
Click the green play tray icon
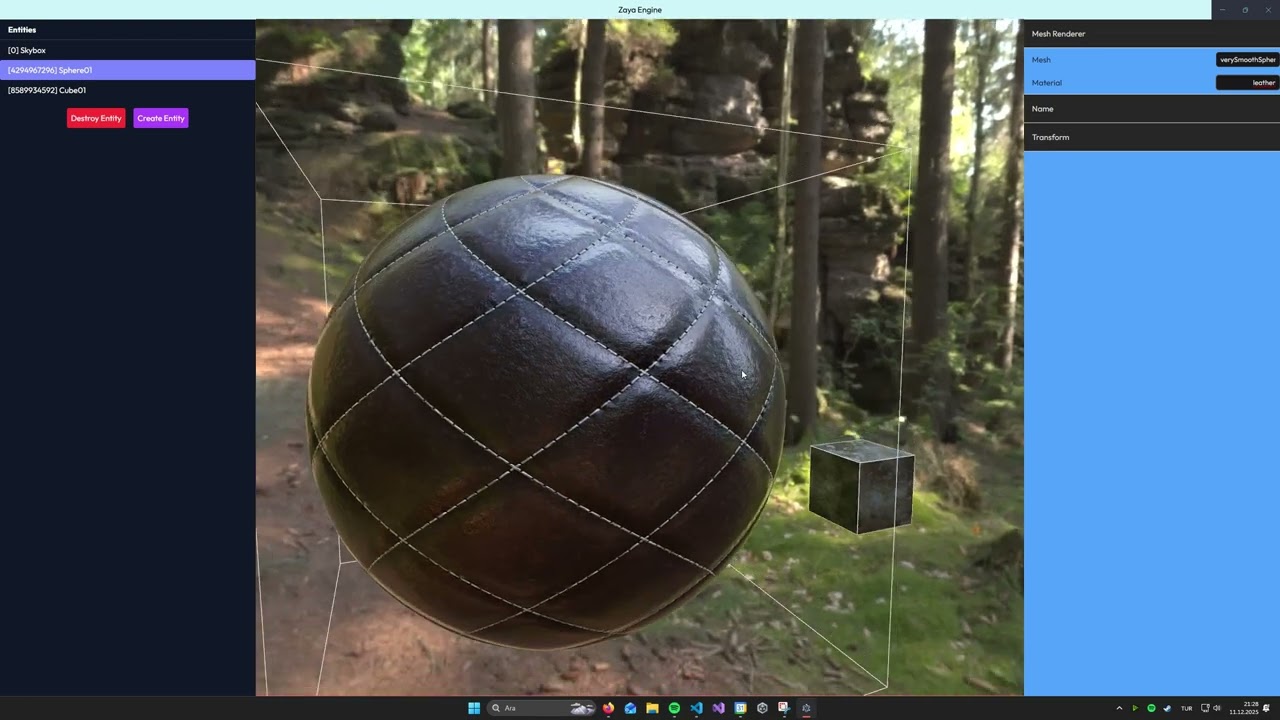[x=1135, y=708]
